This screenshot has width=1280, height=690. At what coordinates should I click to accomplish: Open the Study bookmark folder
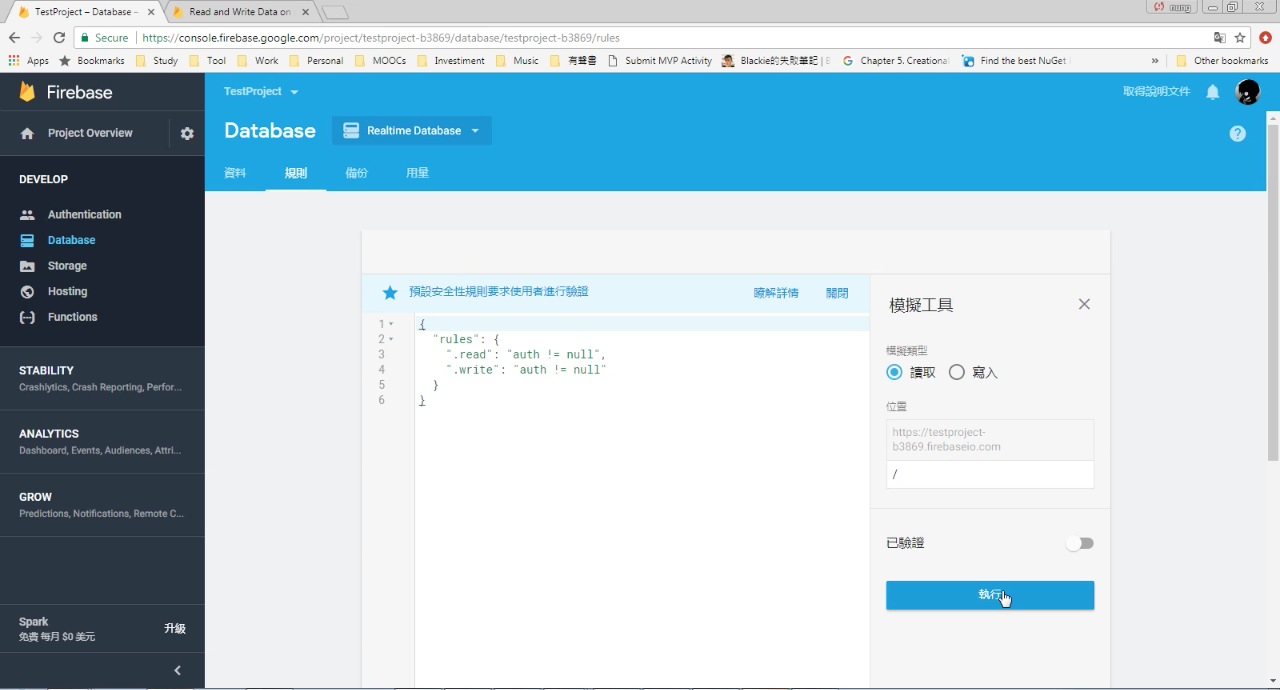tap(157, 61)
